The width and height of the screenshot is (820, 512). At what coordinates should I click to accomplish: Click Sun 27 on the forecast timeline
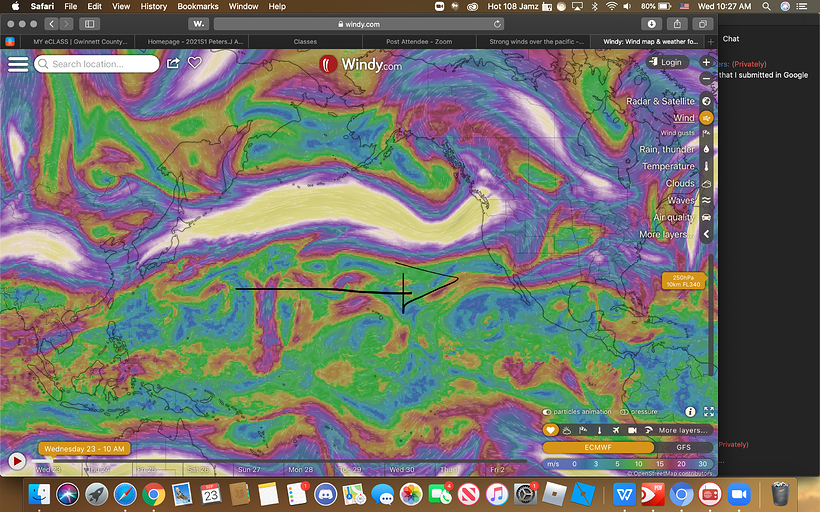249,469
